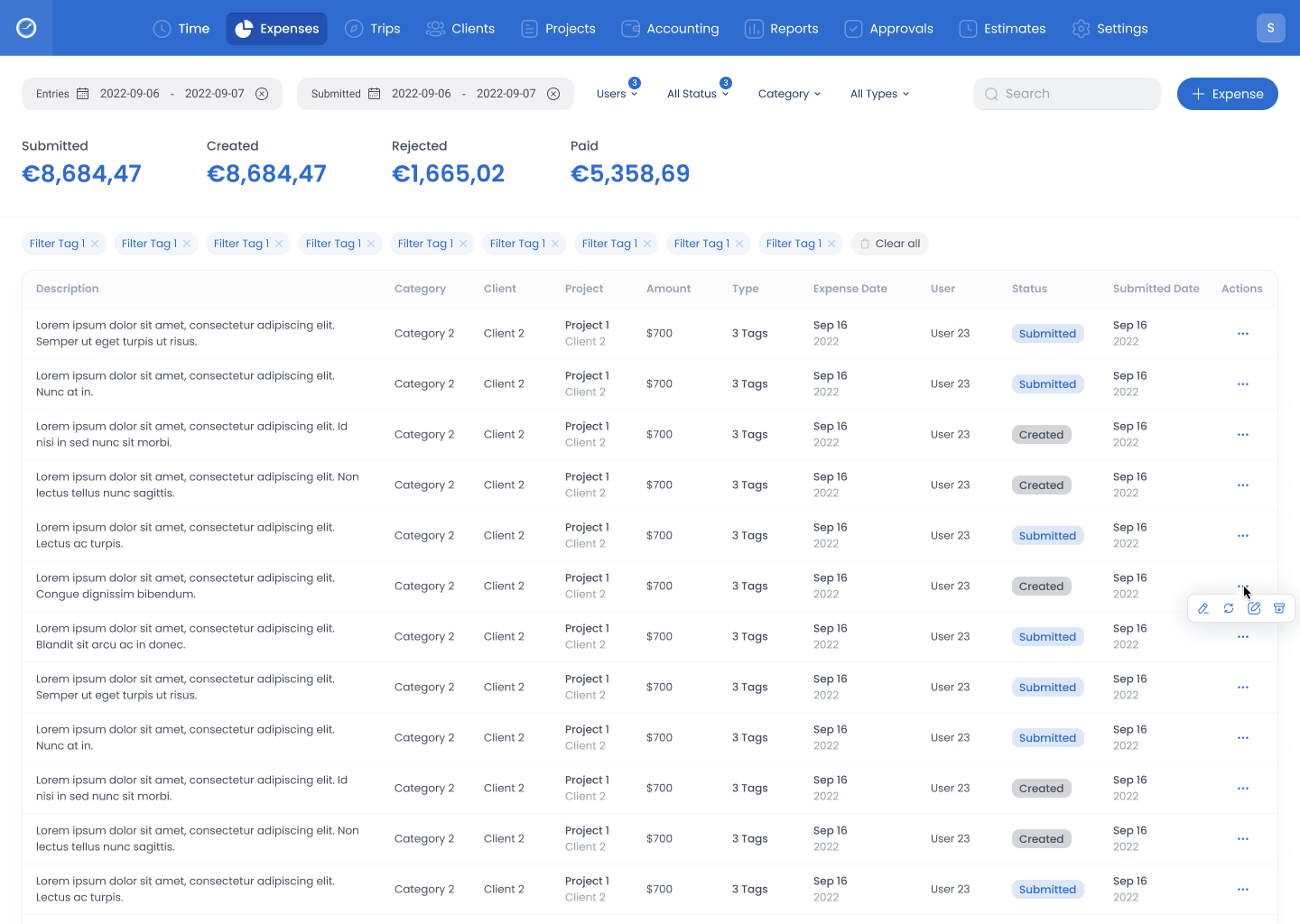This screenshot has width=1300, height=924.
Task: Click the refresh icon in the row actions popup
Action: pos(1229,608)
